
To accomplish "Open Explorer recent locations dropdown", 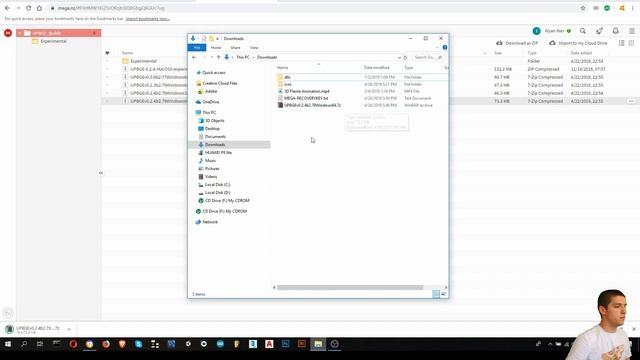I will pos(211,58).
